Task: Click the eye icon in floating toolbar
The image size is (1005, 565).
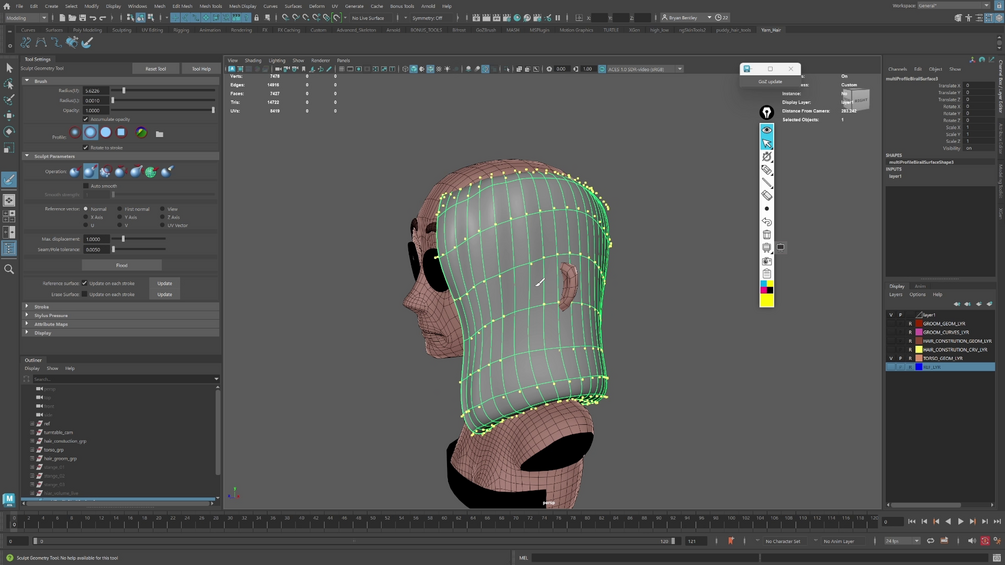Action: tap(767, 130)
